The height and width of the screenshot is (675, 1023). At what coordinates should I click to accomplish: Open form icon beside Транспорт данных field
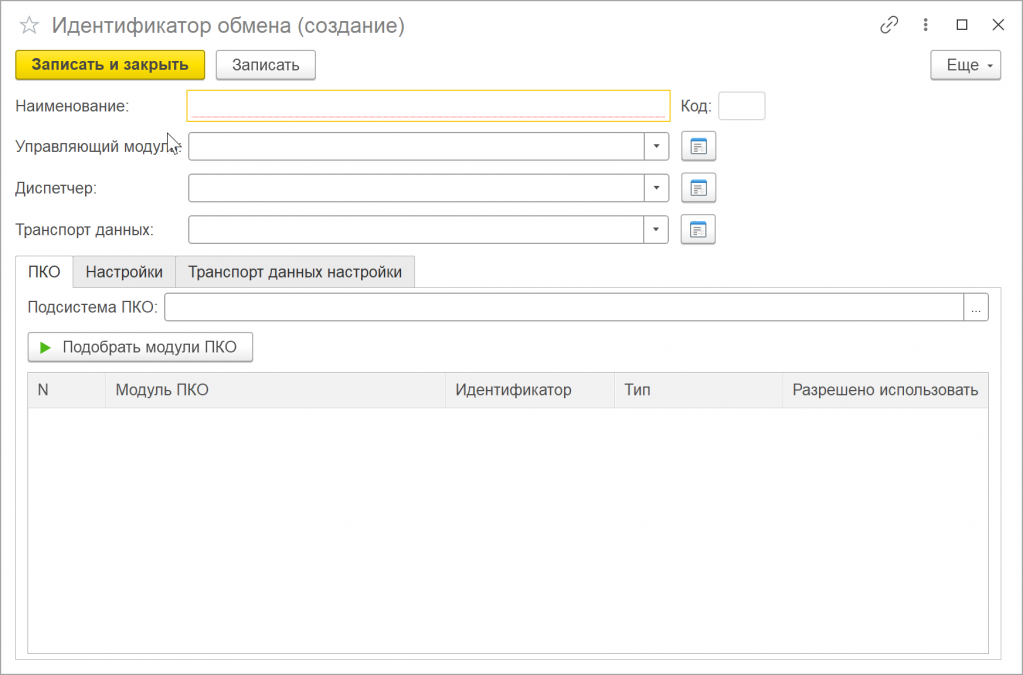(x=699, y=230)
